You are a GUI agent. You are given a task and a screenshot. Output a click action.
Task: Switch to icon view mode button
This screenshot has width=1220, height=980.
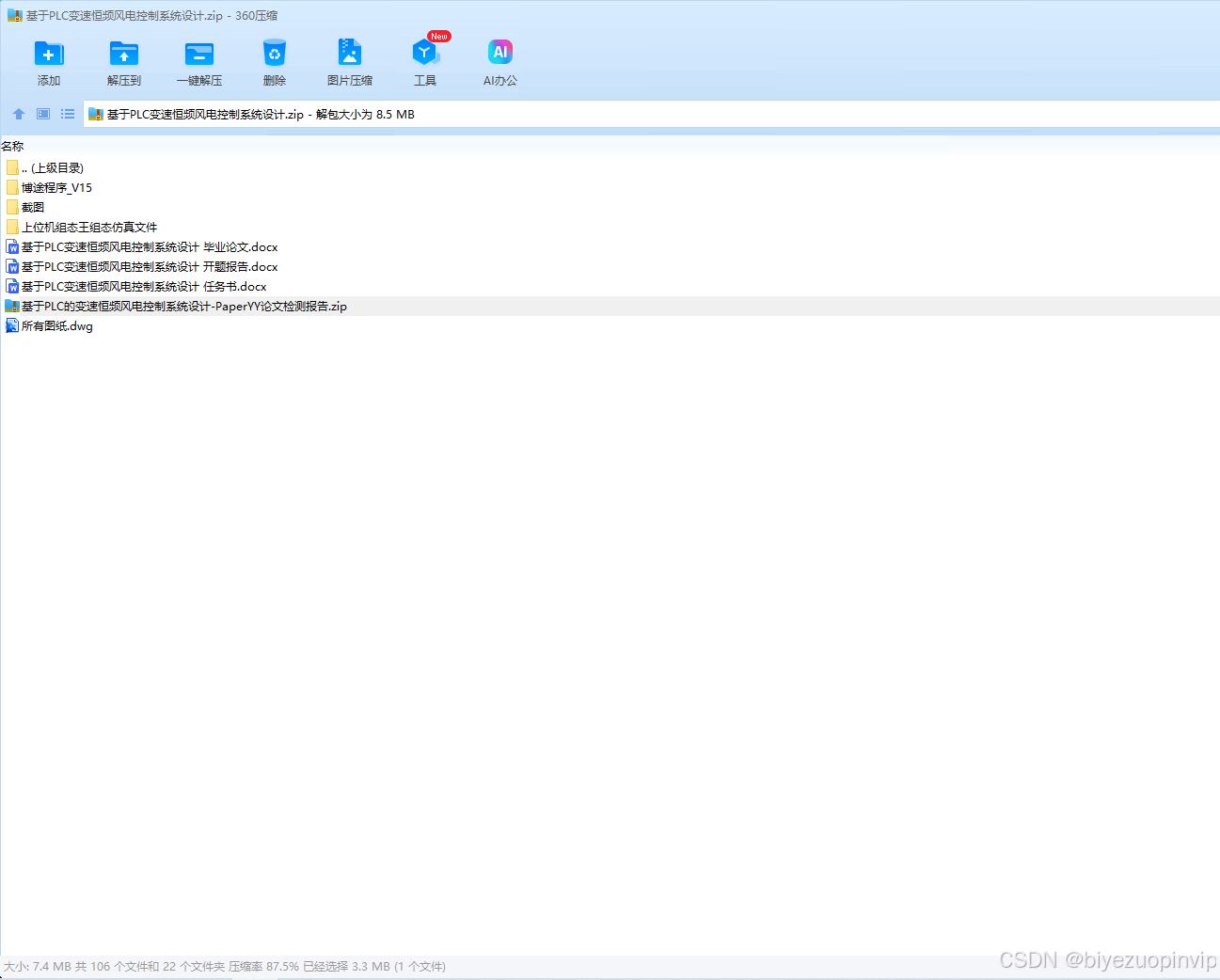43,114
